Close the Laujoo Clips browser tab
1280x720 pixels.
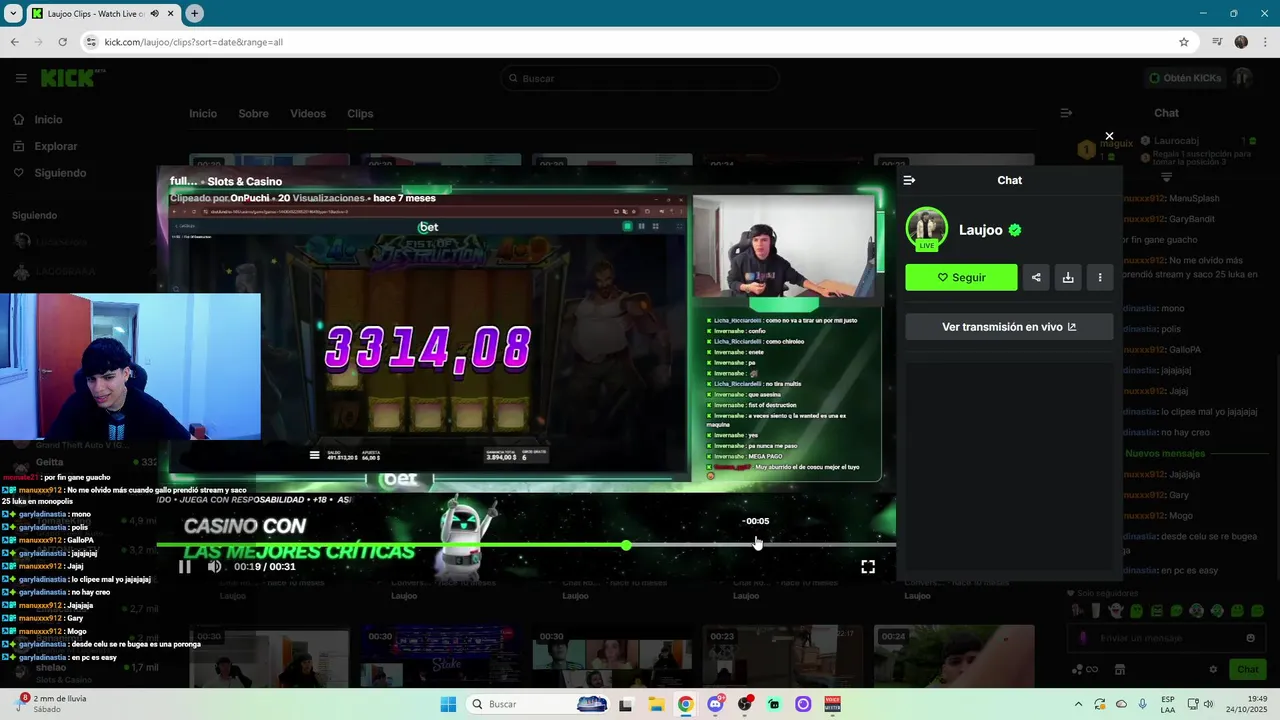pyautogui.click(x=169, y=14)
